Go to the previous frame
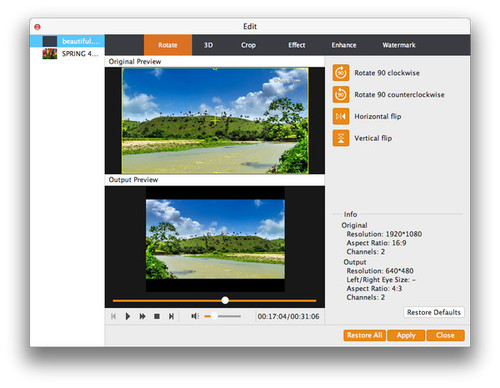Image resolution: width=500 pixels, height=388 pixels. 113,316
